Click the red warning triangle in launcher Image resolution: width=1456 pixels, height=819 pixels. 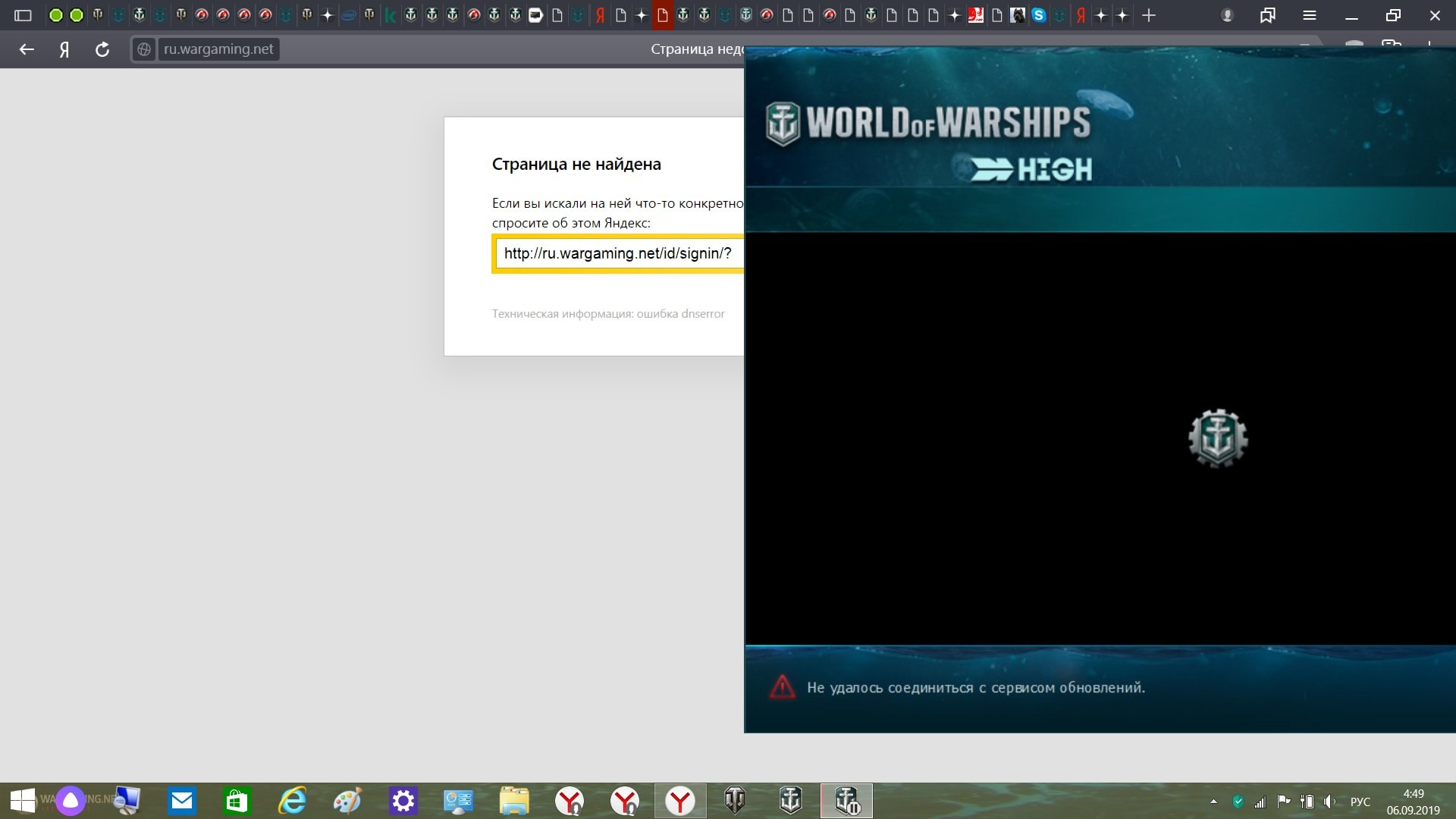pyautogui.click(x=782, y=687)
